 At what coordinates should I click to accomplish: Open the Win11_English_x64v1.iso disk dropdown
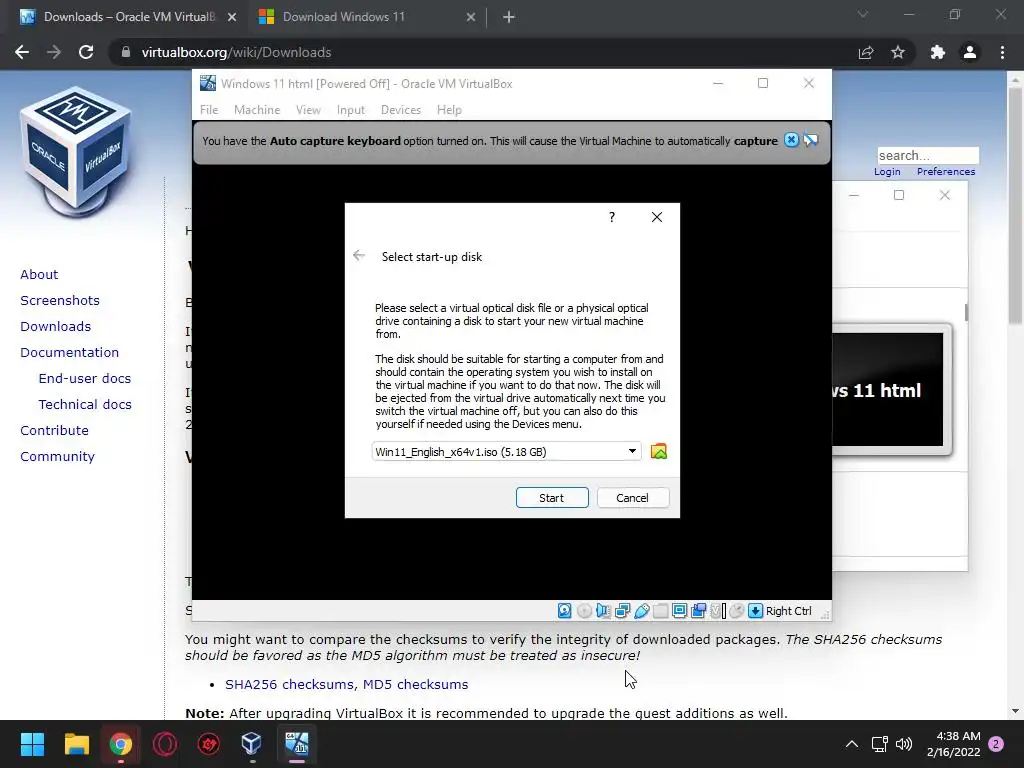[506, 451]
